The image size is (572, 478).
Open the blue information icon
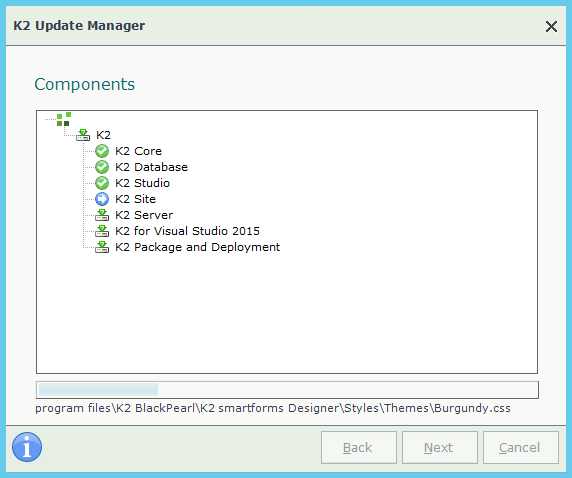27,447
